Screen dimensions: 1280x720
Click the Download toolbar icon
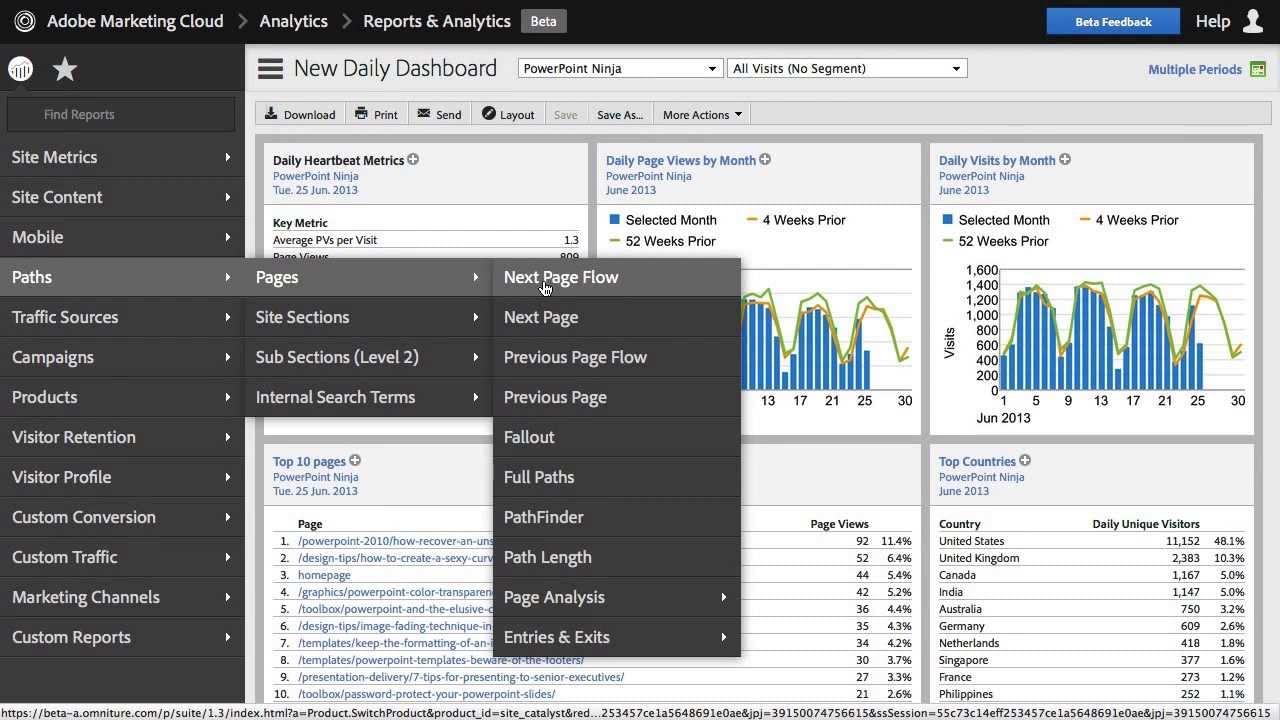click(270, 114)
